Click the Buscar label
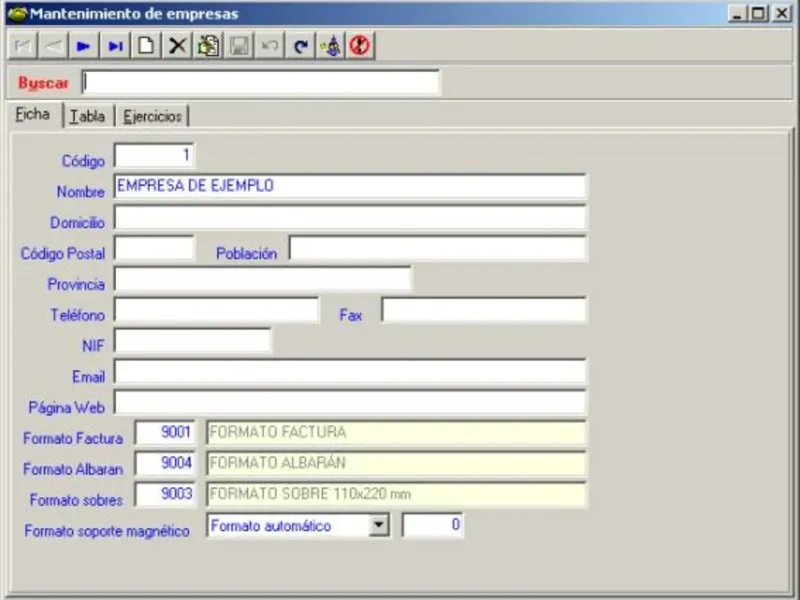 coord(43,83)
